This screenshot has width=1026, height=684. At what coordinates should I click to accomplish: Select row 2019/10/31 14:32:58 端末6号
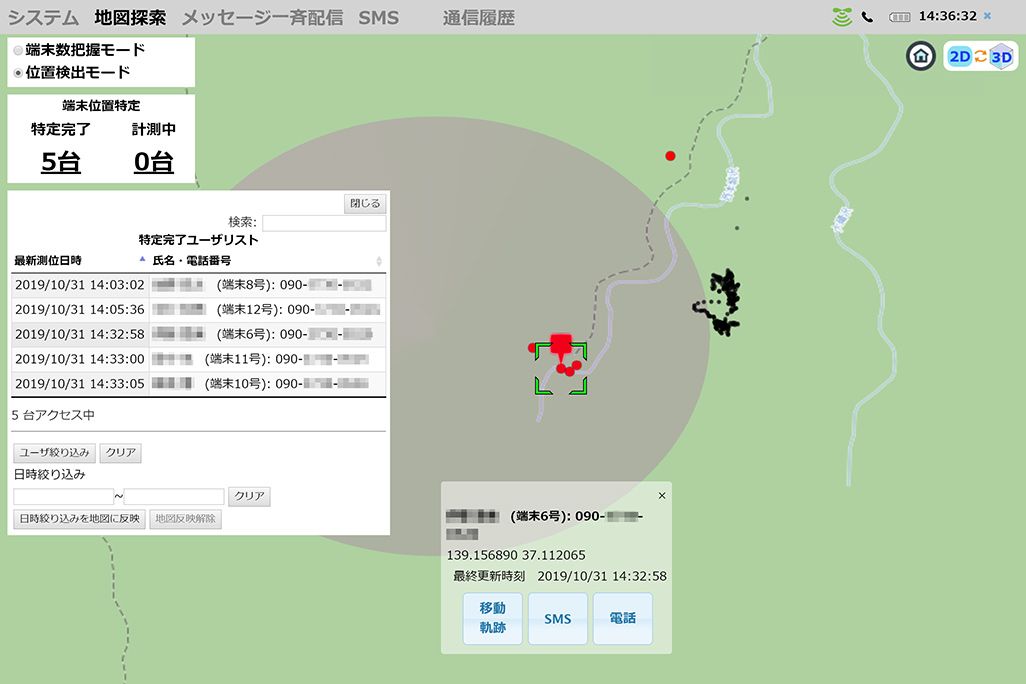198,334
